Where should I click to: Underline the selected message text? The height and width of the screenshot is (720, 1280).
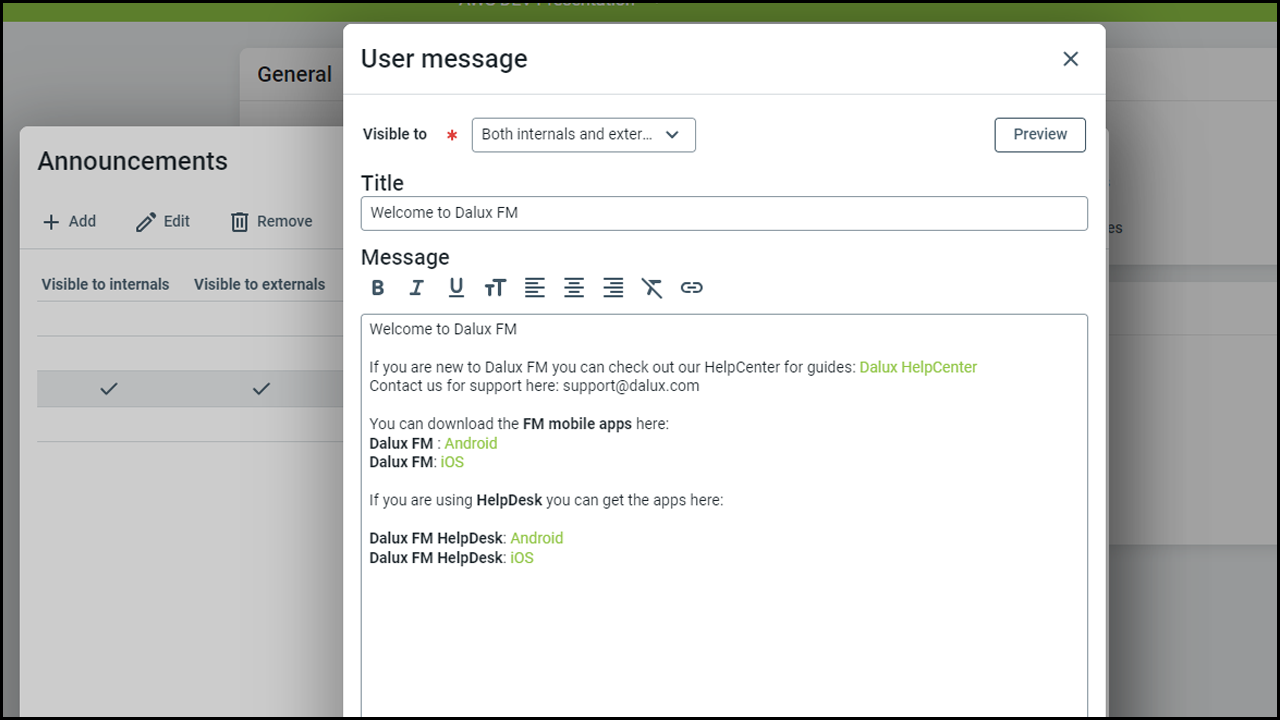[456, 288]
